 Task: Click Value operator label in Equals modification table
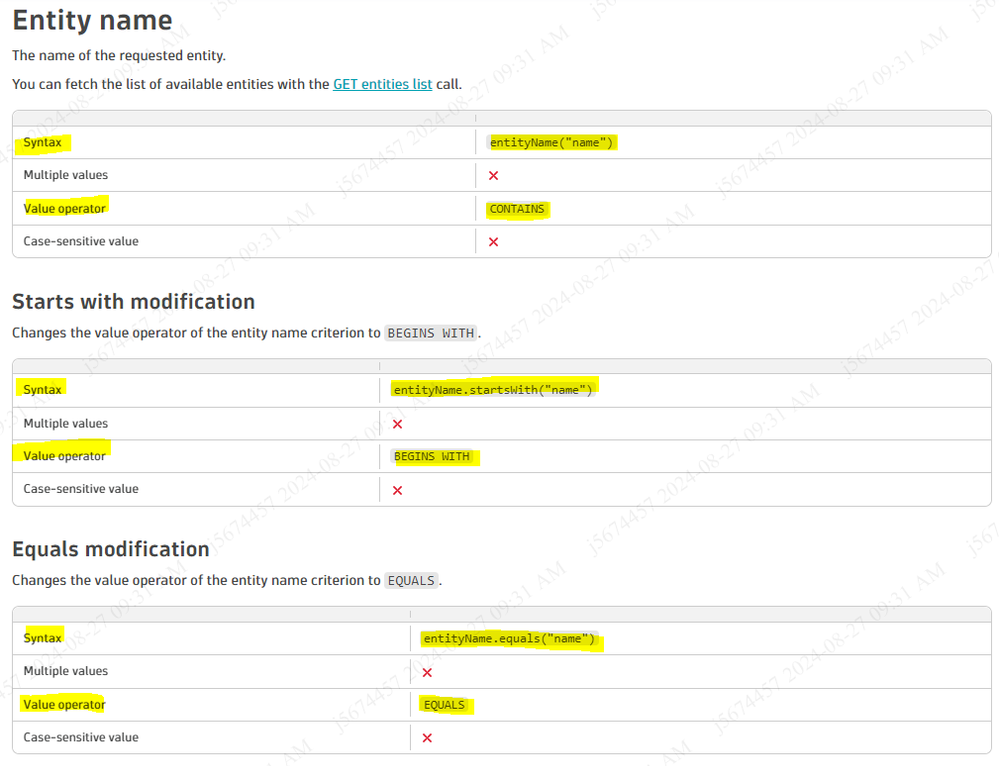point(64,705)
